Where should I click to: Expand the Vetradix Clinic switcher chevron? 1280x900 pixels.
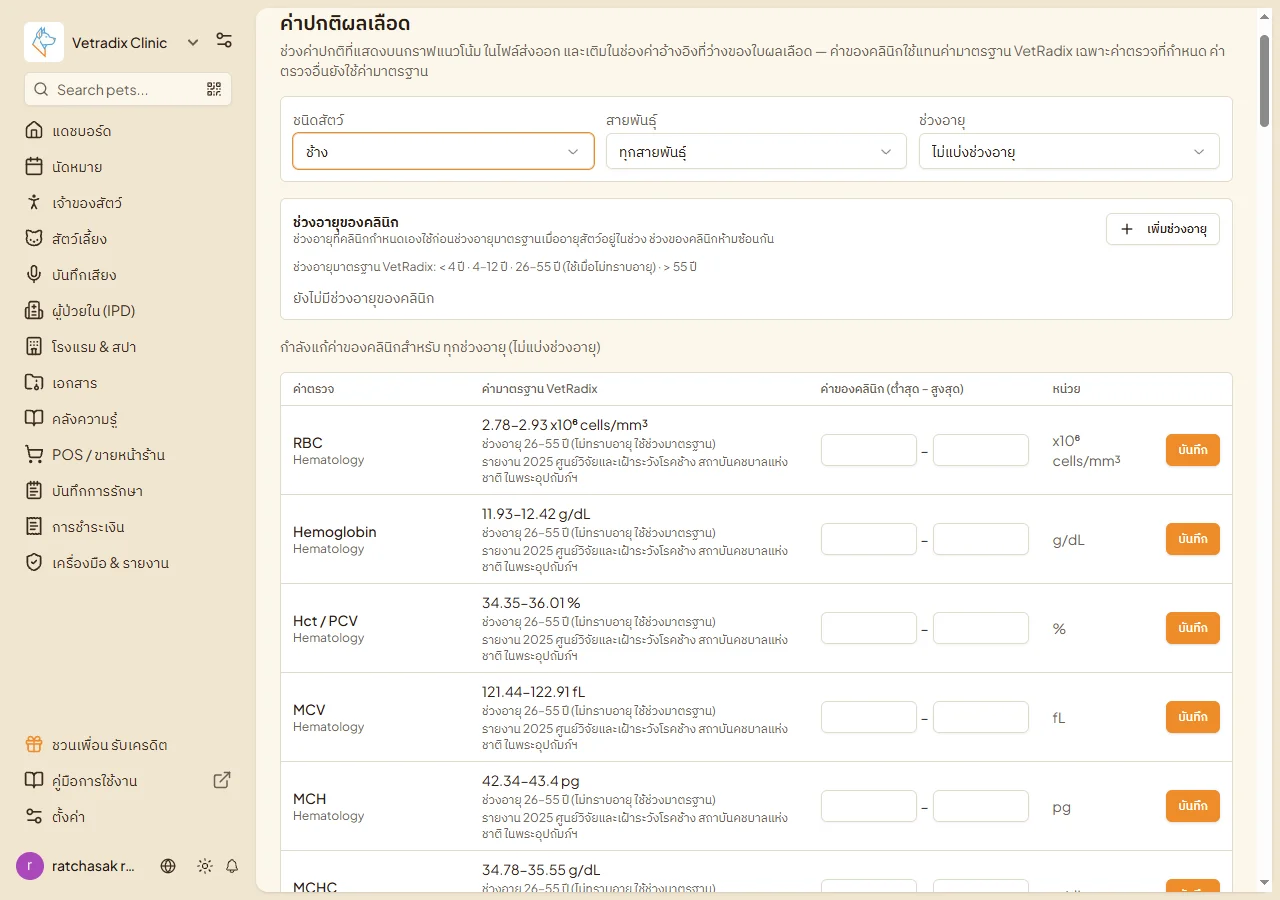[193, 42]
